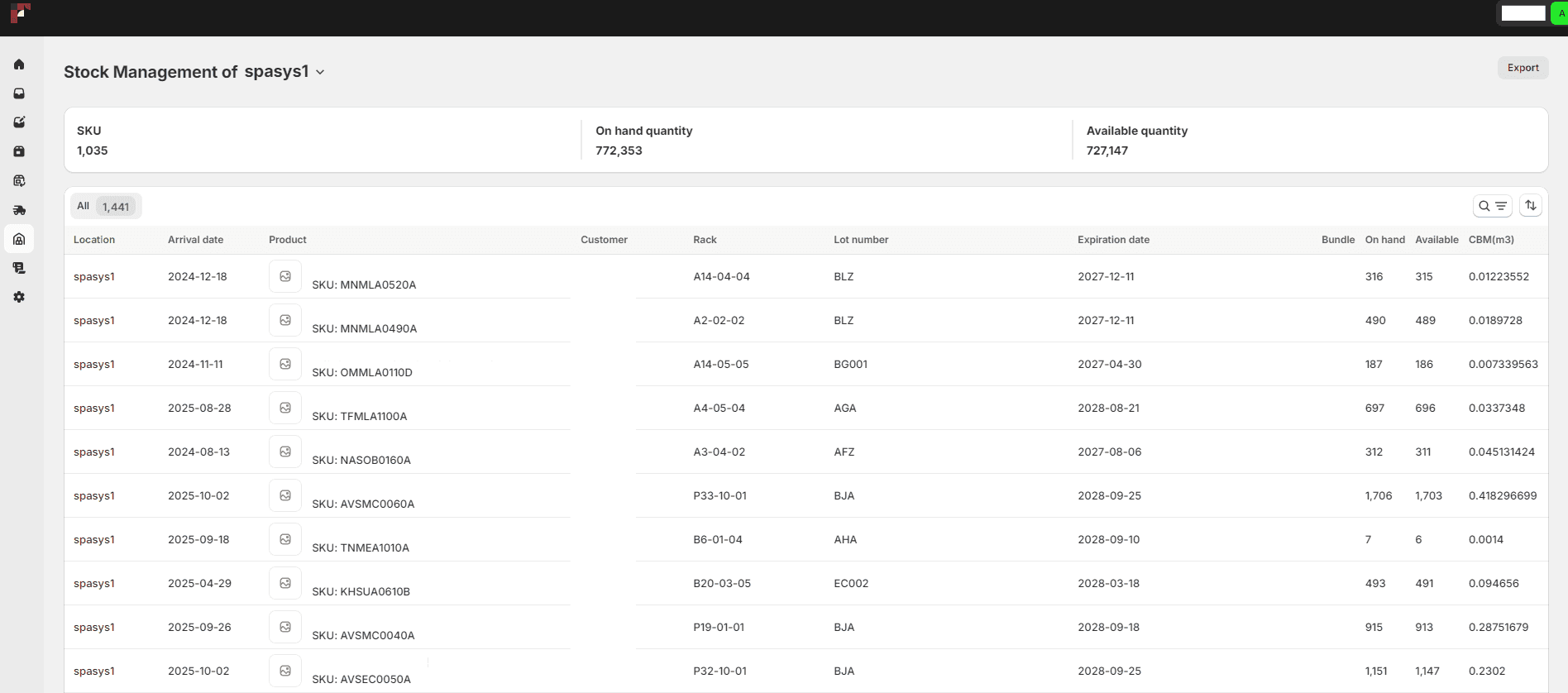Click the Export button

[1523, 68]
